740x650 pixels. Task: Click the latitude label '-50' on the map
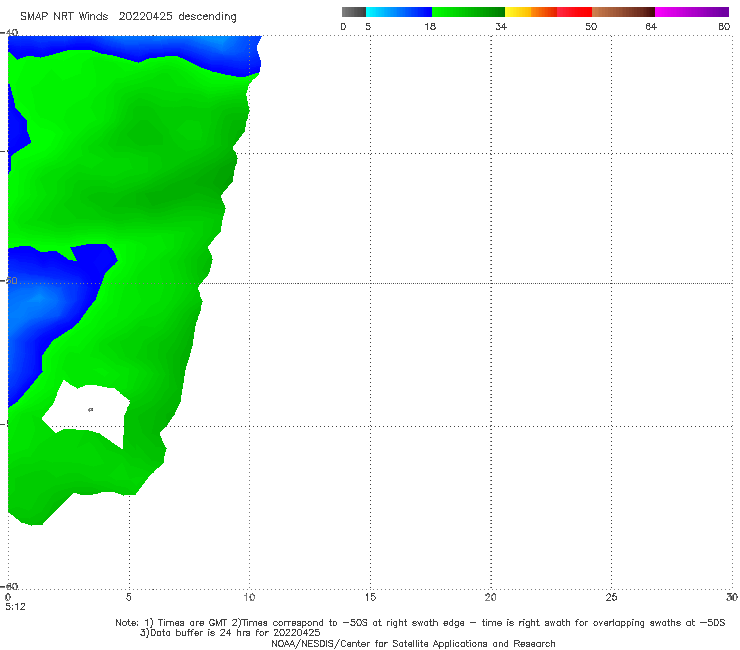[10, 281]
